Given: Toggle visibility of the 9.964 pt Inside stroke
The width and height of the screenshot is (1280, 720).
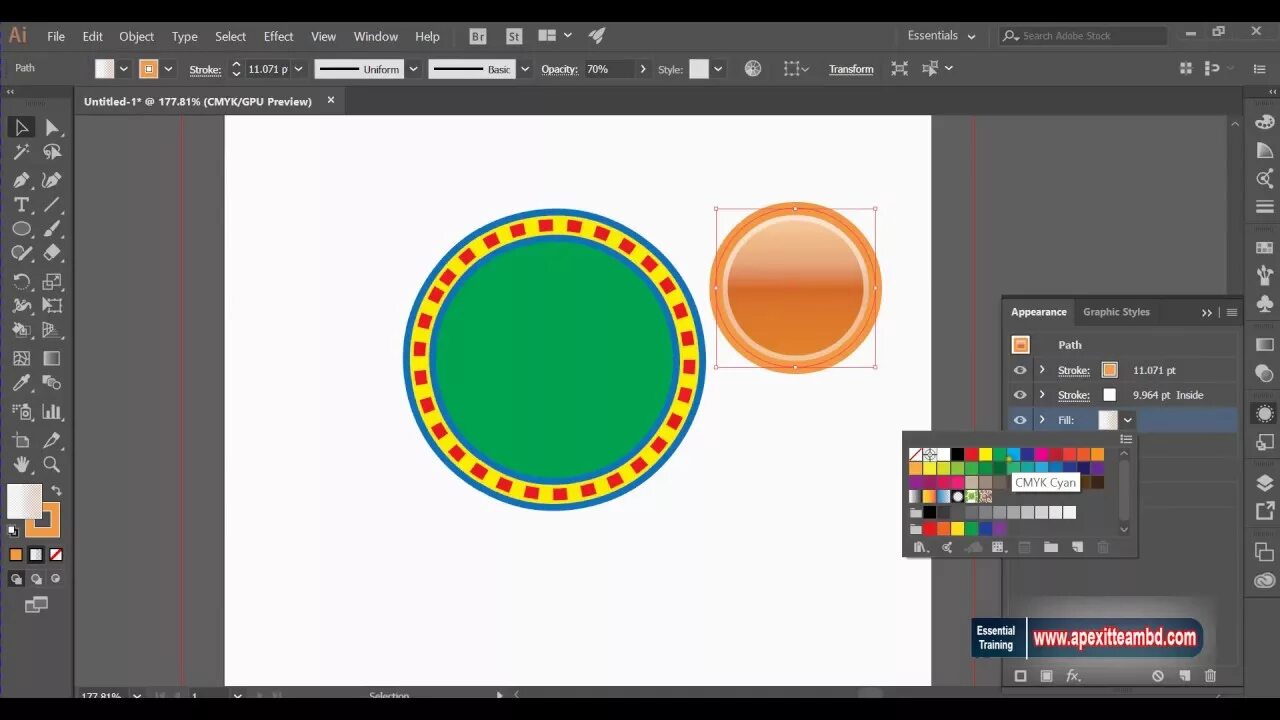Looking at the screenshot, I should pos(1020,394).
